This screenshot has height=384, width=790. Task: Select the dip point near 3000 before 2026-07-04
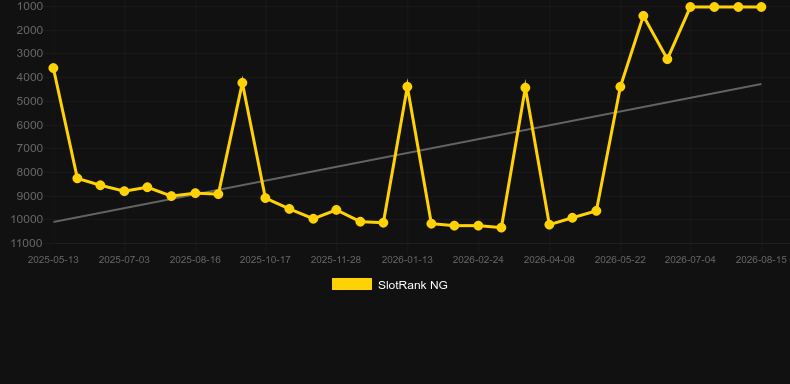pos(667,59)
